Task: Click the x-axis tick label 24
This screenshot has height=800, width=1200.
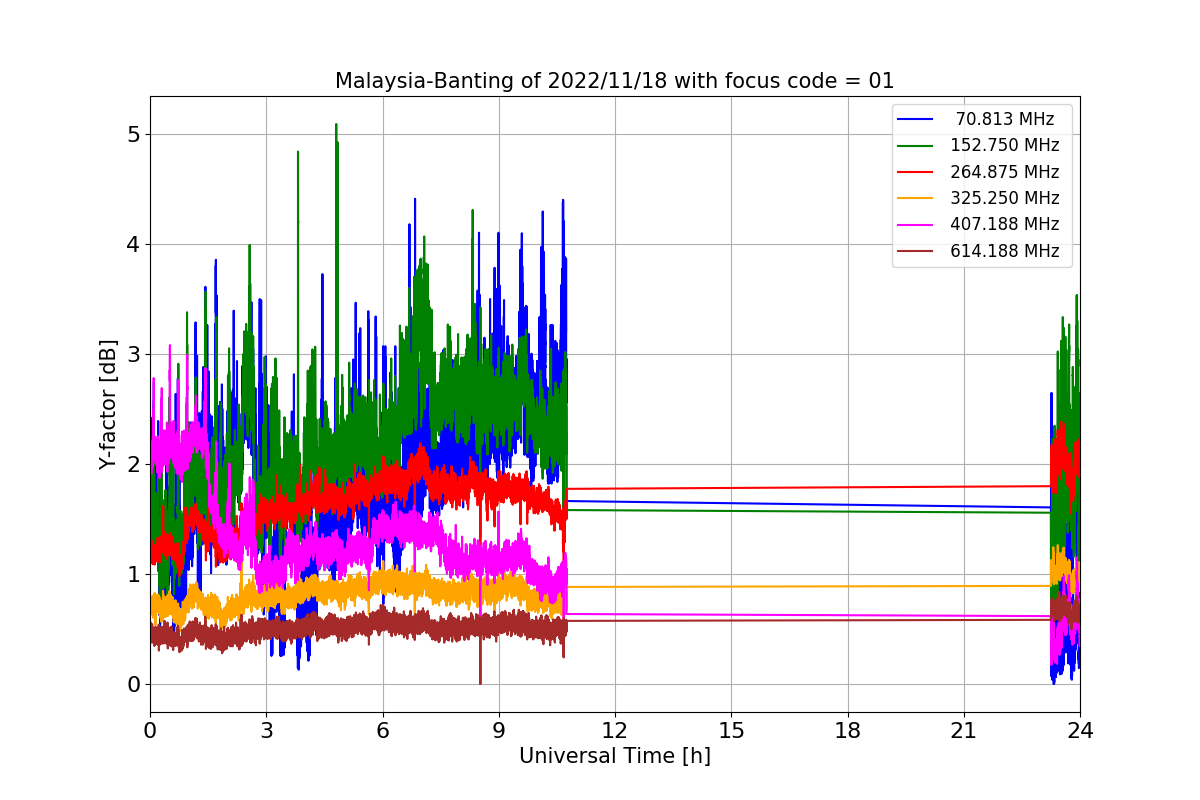Action: [1080, 730]
